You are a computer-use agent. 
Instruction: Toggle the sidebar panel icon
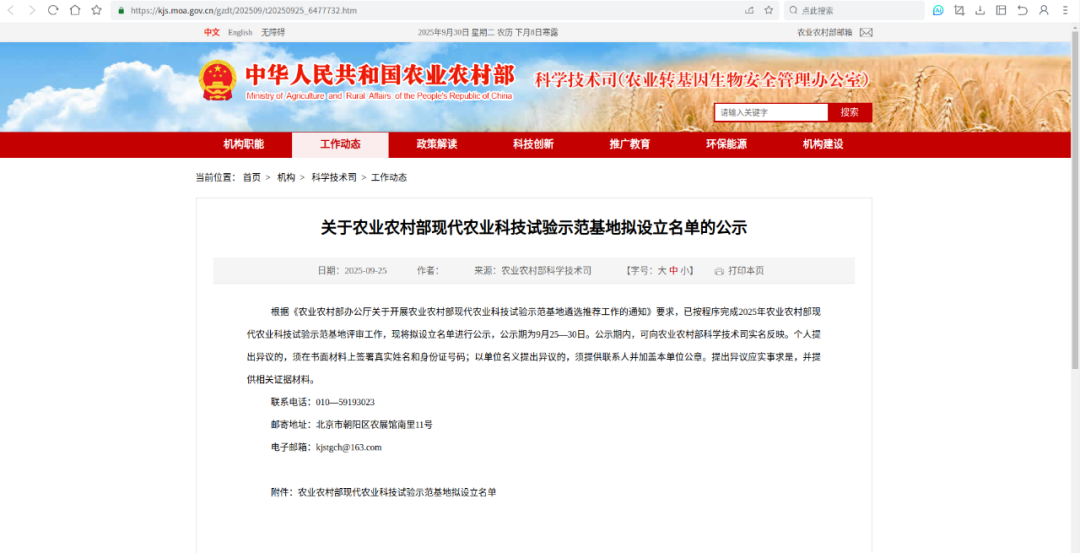pyautogui.click(x=1001, y=10)
